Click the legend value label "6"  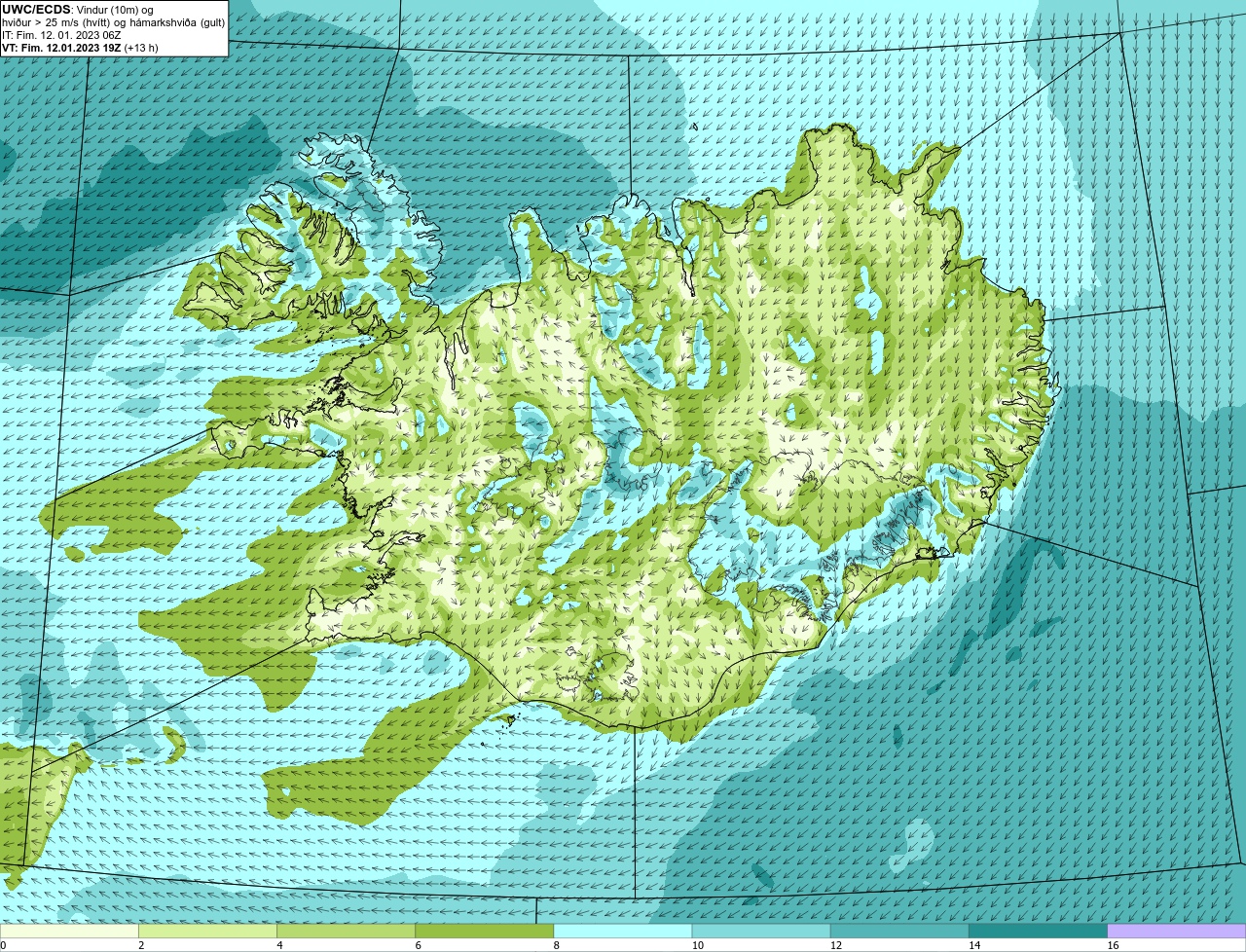418,945
